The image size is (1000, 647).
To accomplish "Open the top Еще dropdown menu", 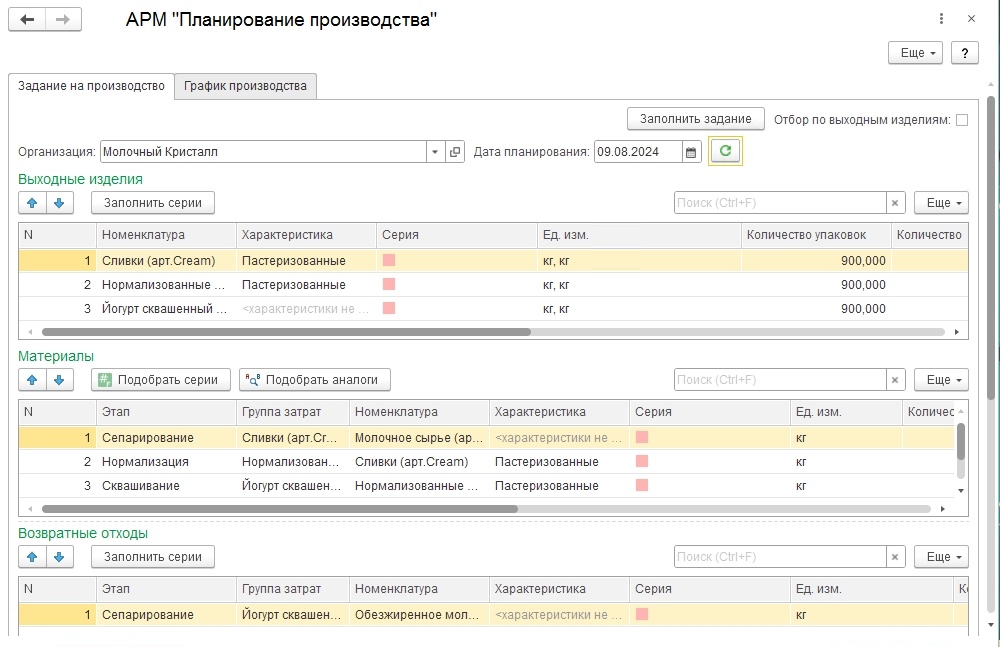I will coord(915,53).
